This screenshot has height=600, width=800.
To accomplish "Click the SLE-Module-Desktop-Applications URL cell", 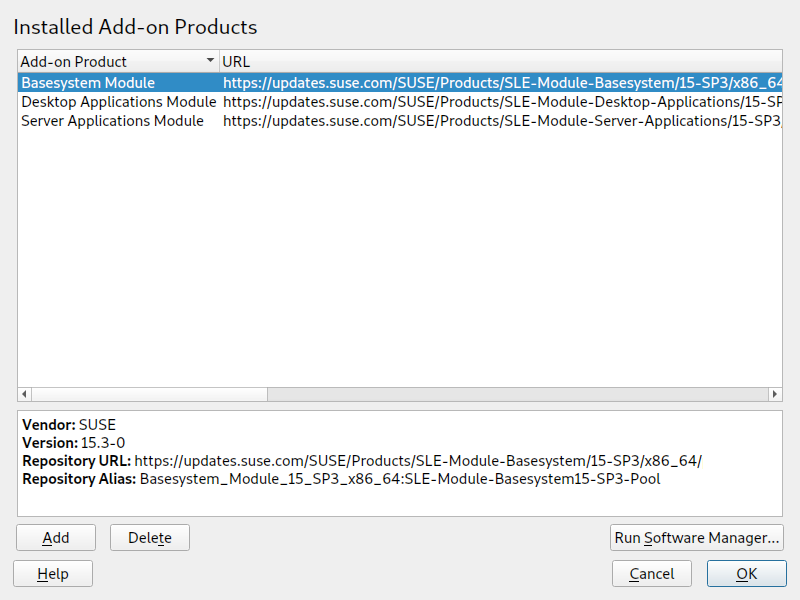I will tap(500, 102).
